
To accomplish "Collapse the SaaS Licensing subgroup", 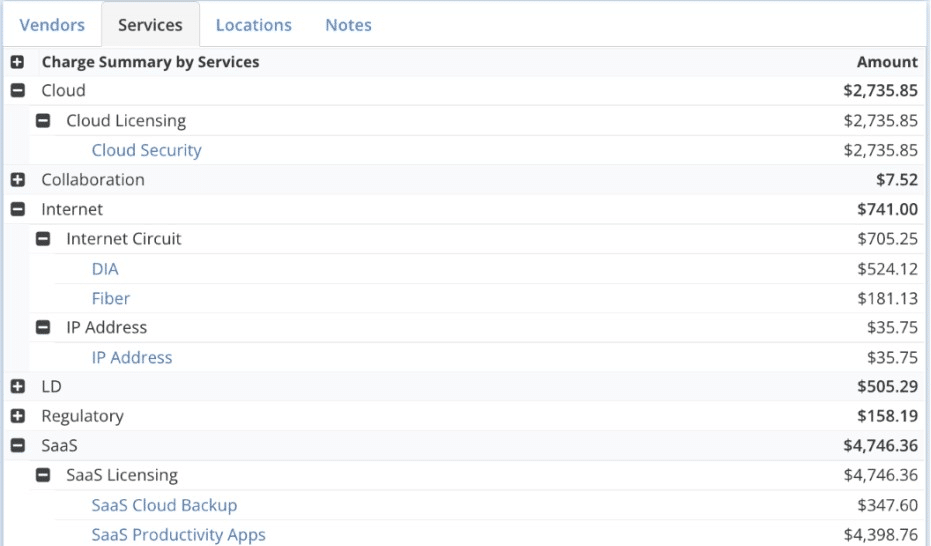I will pyautogui.click(x=42, y=476).
